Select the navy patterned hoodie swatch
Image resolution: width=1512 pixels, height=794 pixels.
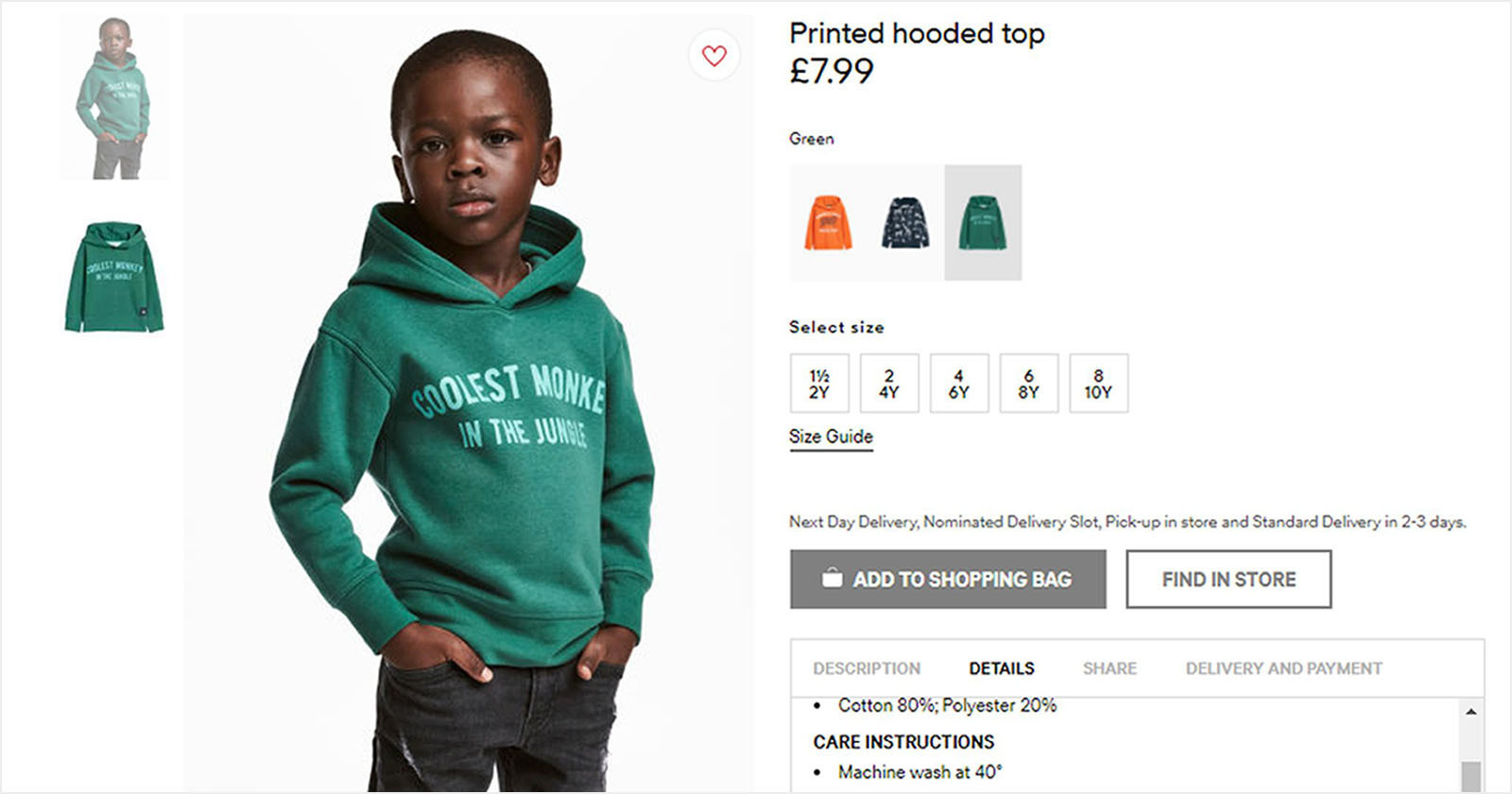[x=905, y=223]
